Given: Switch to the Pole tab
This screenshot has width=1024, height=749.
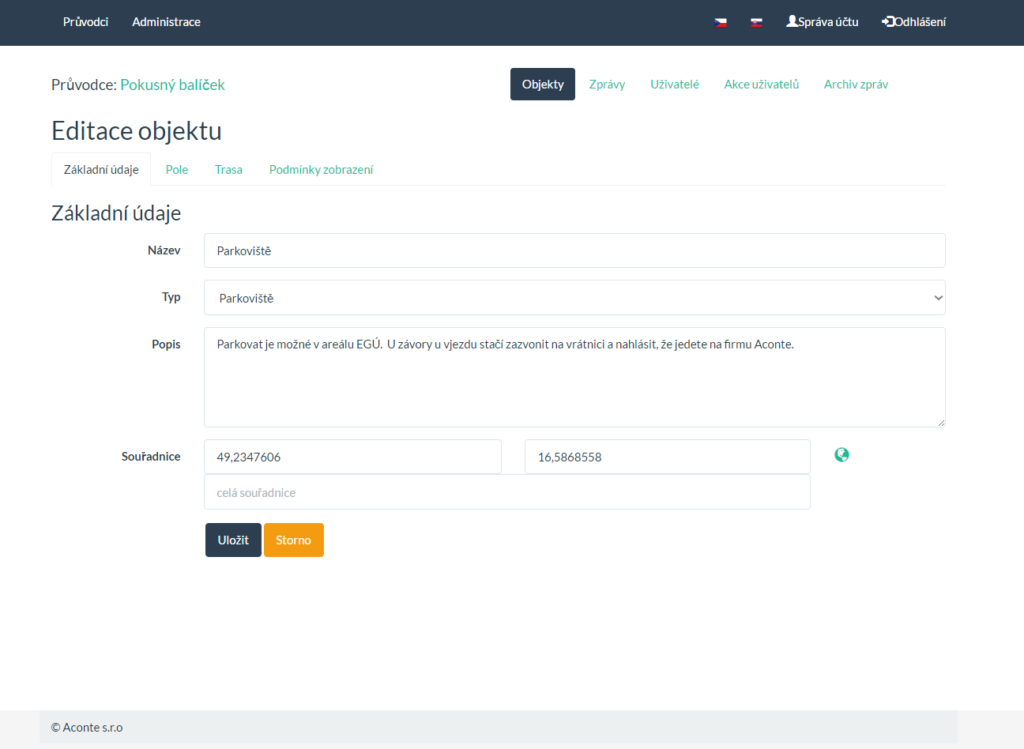Looking at the screenshot, I should pyautogui.click(x=177, y=169).
